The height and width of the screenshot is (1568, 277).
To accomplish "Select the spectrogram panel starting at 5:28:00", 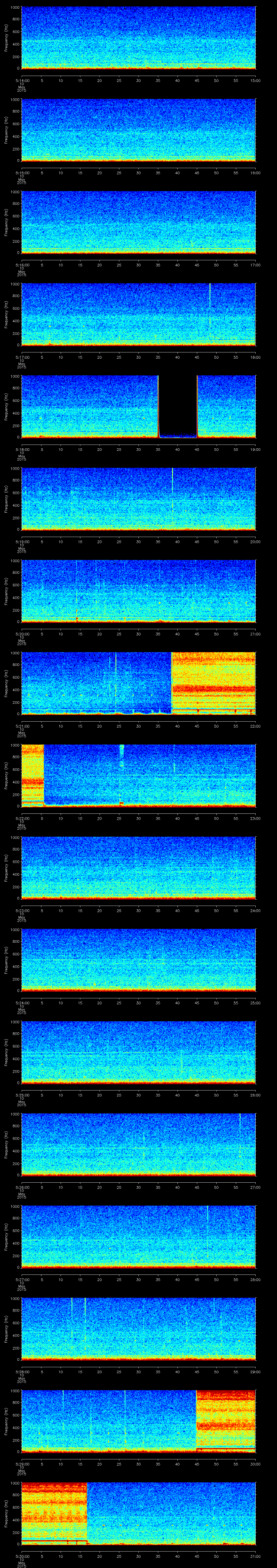I will (138, 1329).
